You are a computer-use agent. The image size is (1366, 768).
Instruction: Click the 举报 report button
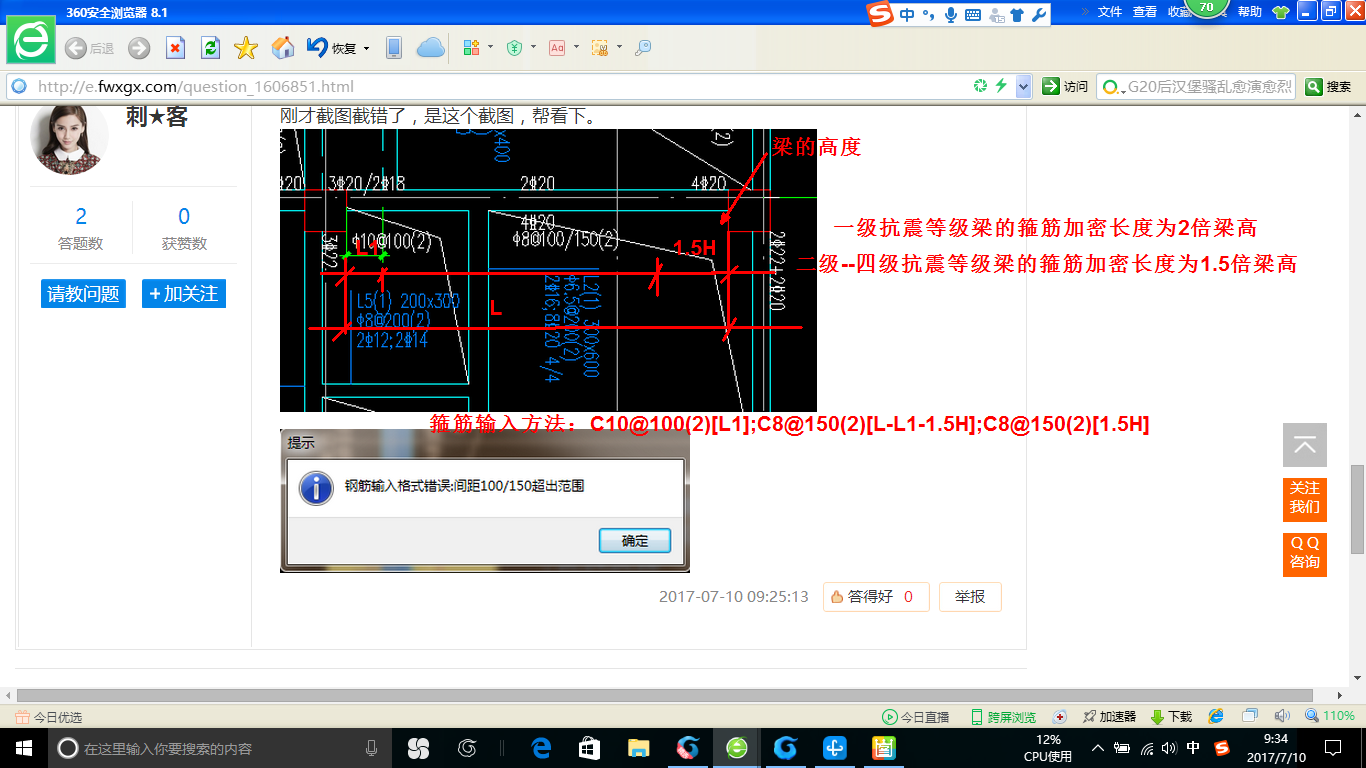point(970,597)
